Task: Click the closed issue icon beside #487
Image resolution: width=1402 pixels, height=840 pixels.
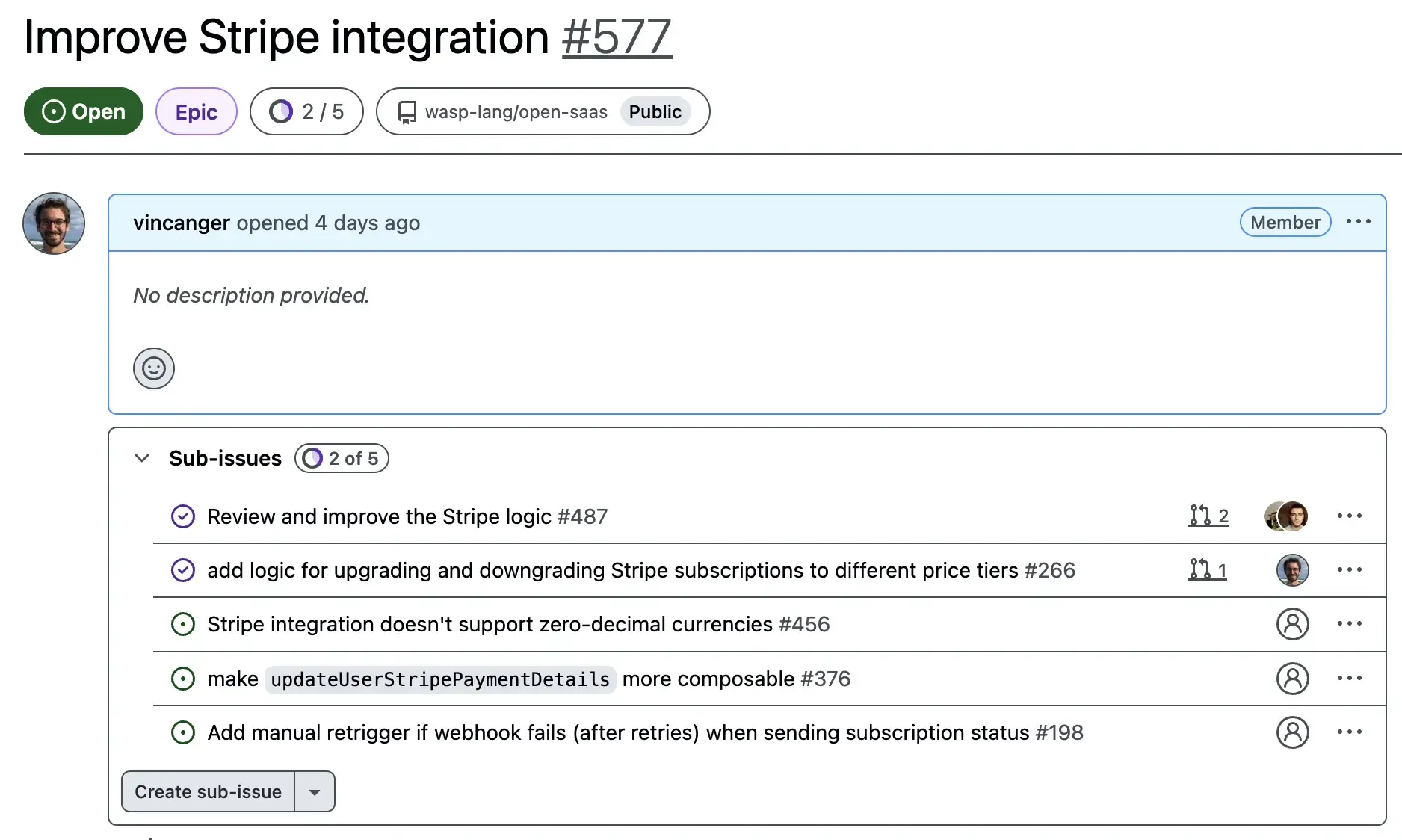Action: 183,516
